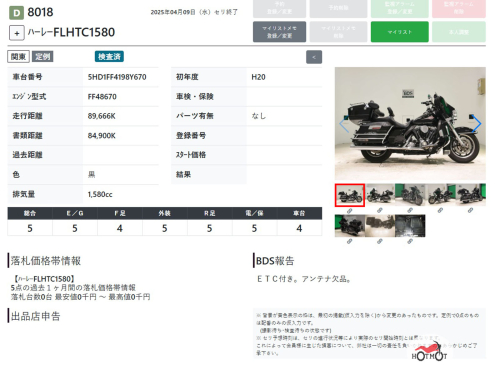Viewport: 500px width, 378px height.
Task: Select the red-outlined first thumbnail
Action: coord(350,195)
